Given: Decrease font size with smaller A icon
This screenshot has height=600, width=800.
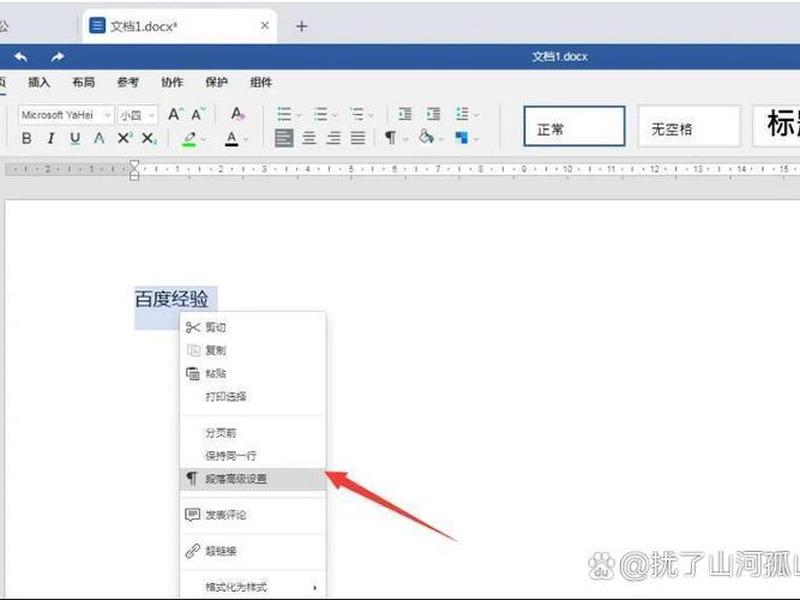Looking at the screenshot, I should coord(198,114).
